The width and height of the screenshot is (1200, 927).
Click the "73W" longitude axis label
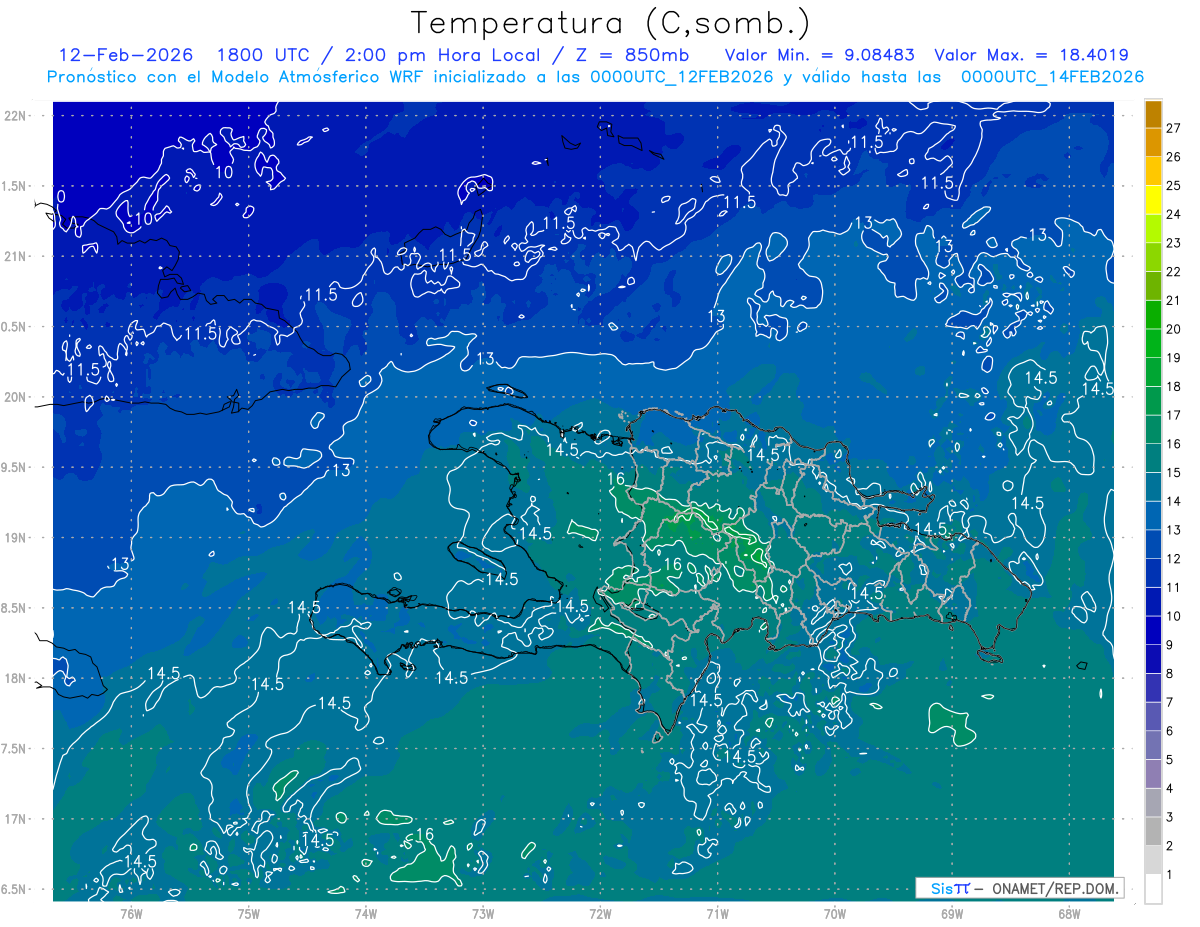click(x=483, y=913)
